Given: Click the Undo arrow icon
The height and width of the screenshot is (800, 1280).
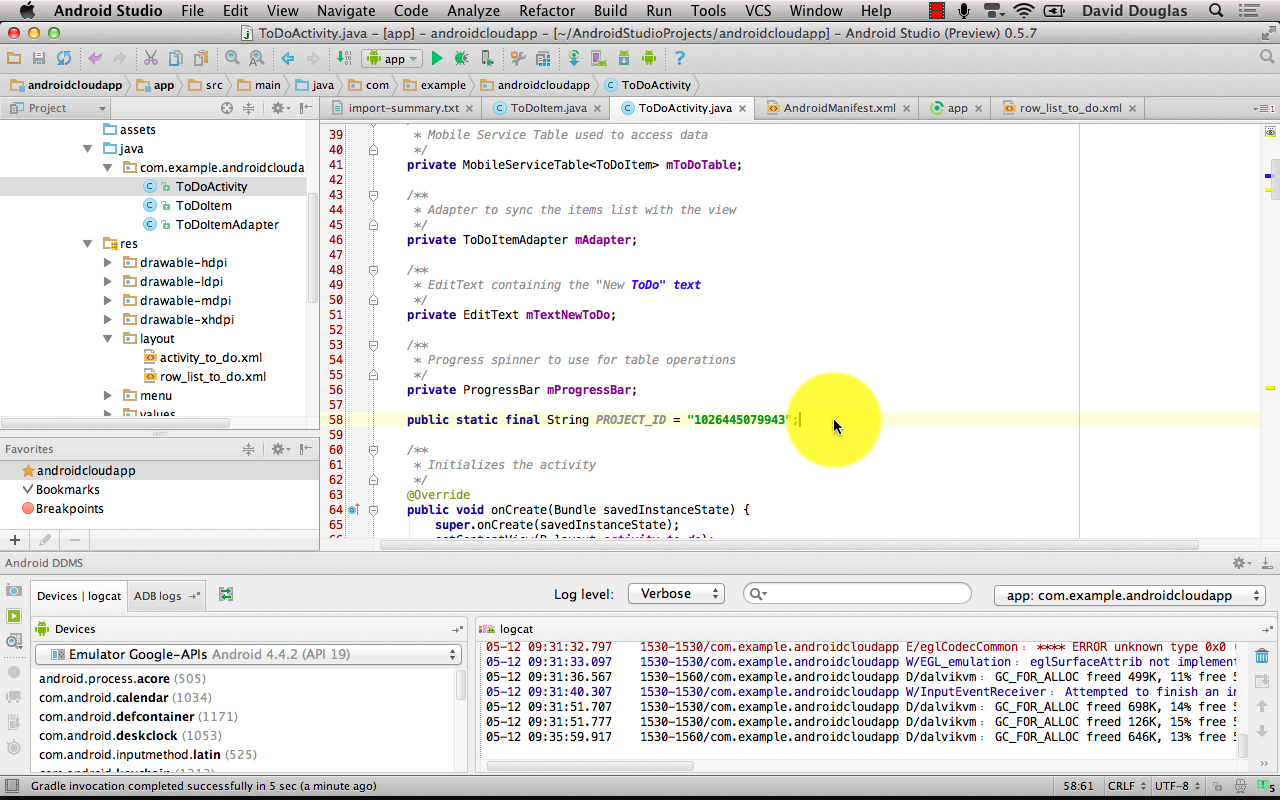Looking at the screenshot, I should click(x=95, y=59).
